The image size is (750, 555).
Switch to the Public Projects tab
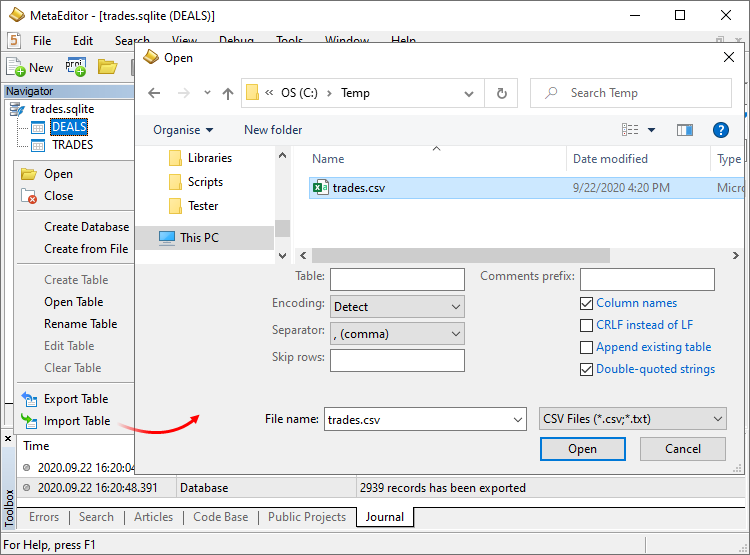307,517
